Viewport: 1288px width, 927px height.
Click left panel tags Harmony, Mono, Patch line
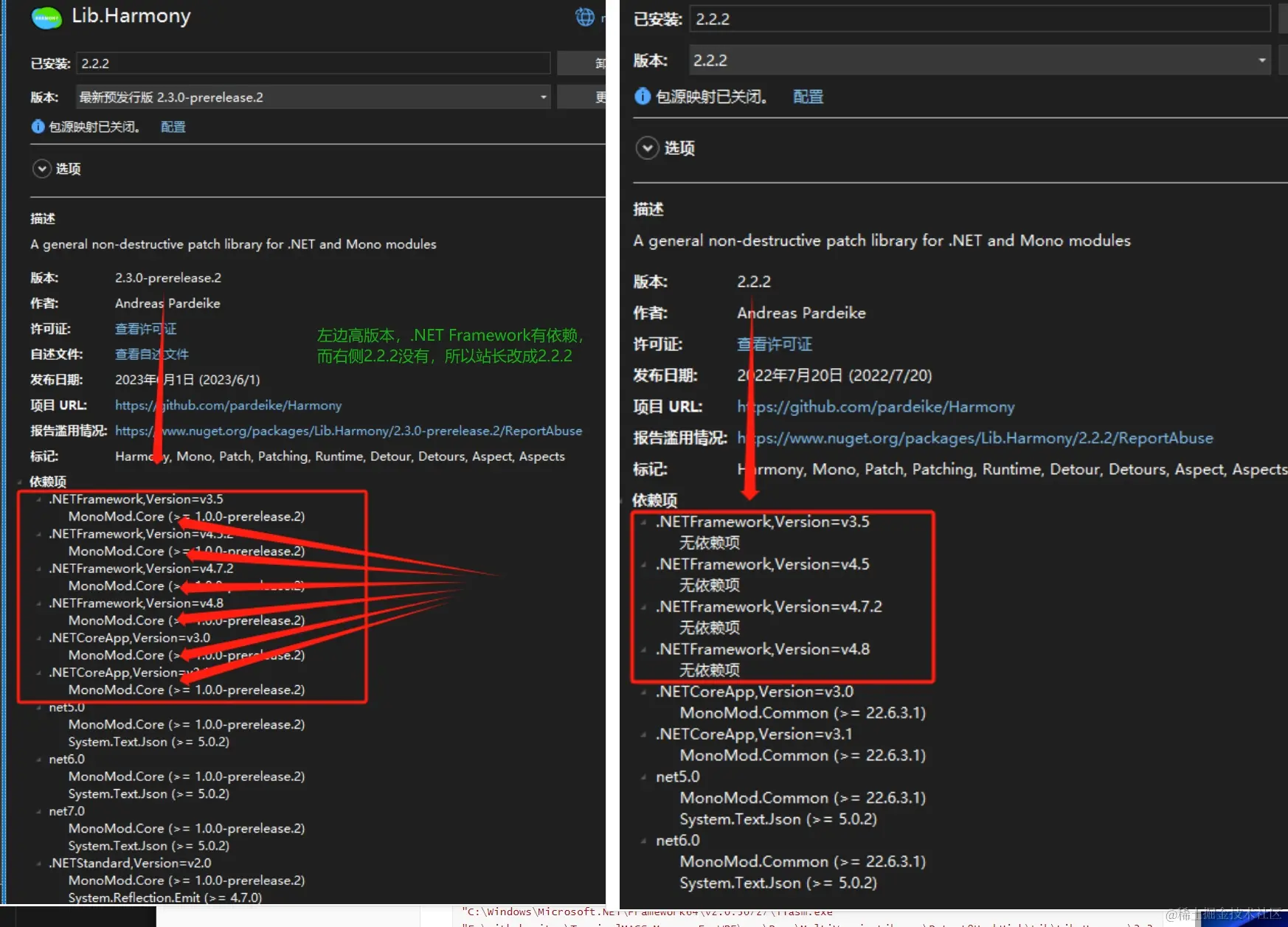[340, 456]
